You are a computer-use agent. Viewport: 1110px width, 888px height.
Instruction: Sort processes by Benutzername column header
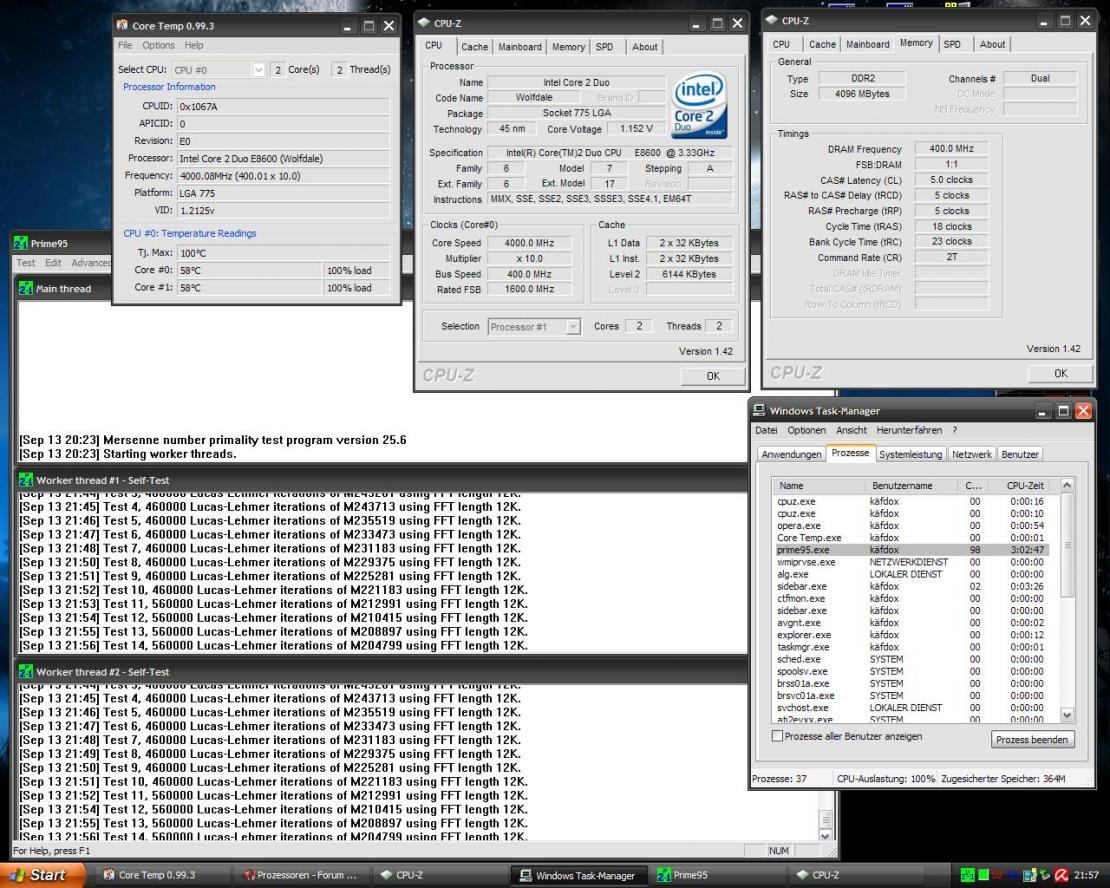(911, 486)
